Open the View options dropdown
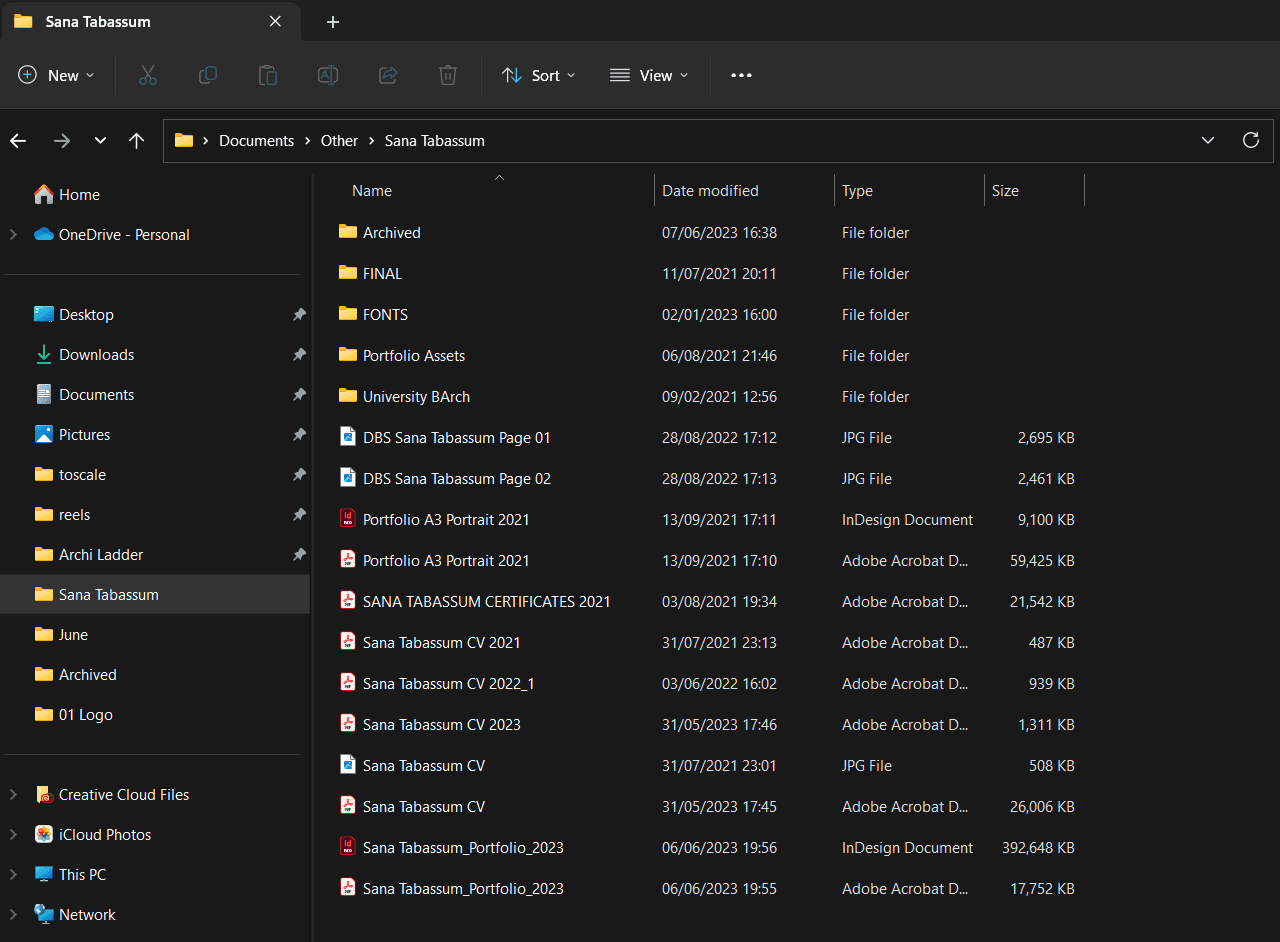 [x=649, y=75]
